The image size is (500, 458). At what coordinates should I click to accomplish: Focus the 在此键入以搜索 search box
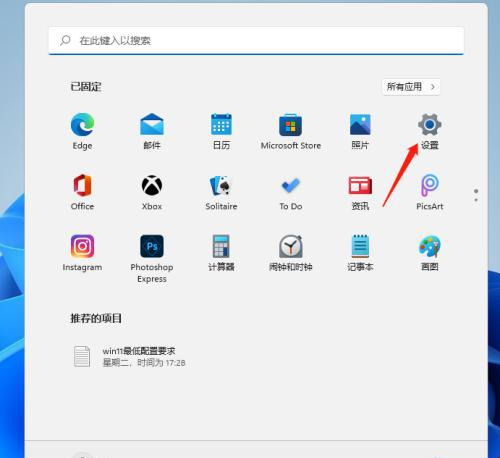pos(256,41)
